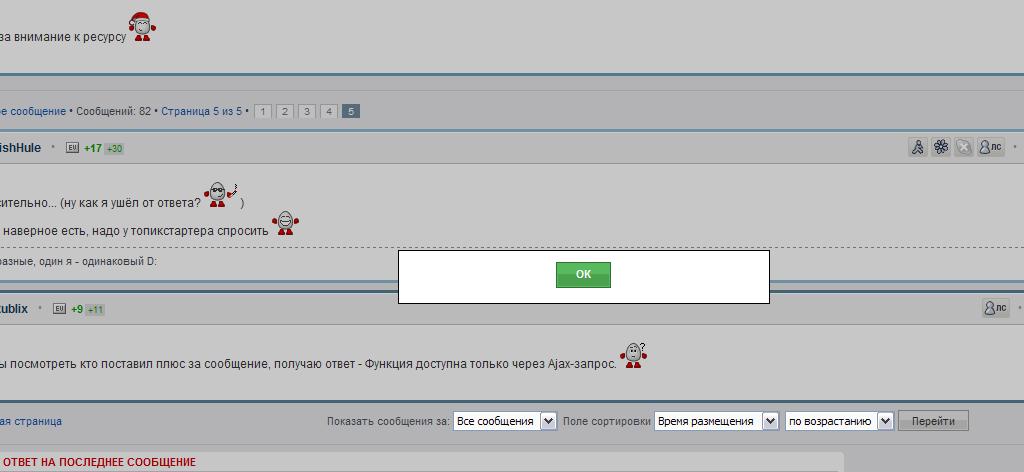Go to page 4 of the topic

[328, 111]
